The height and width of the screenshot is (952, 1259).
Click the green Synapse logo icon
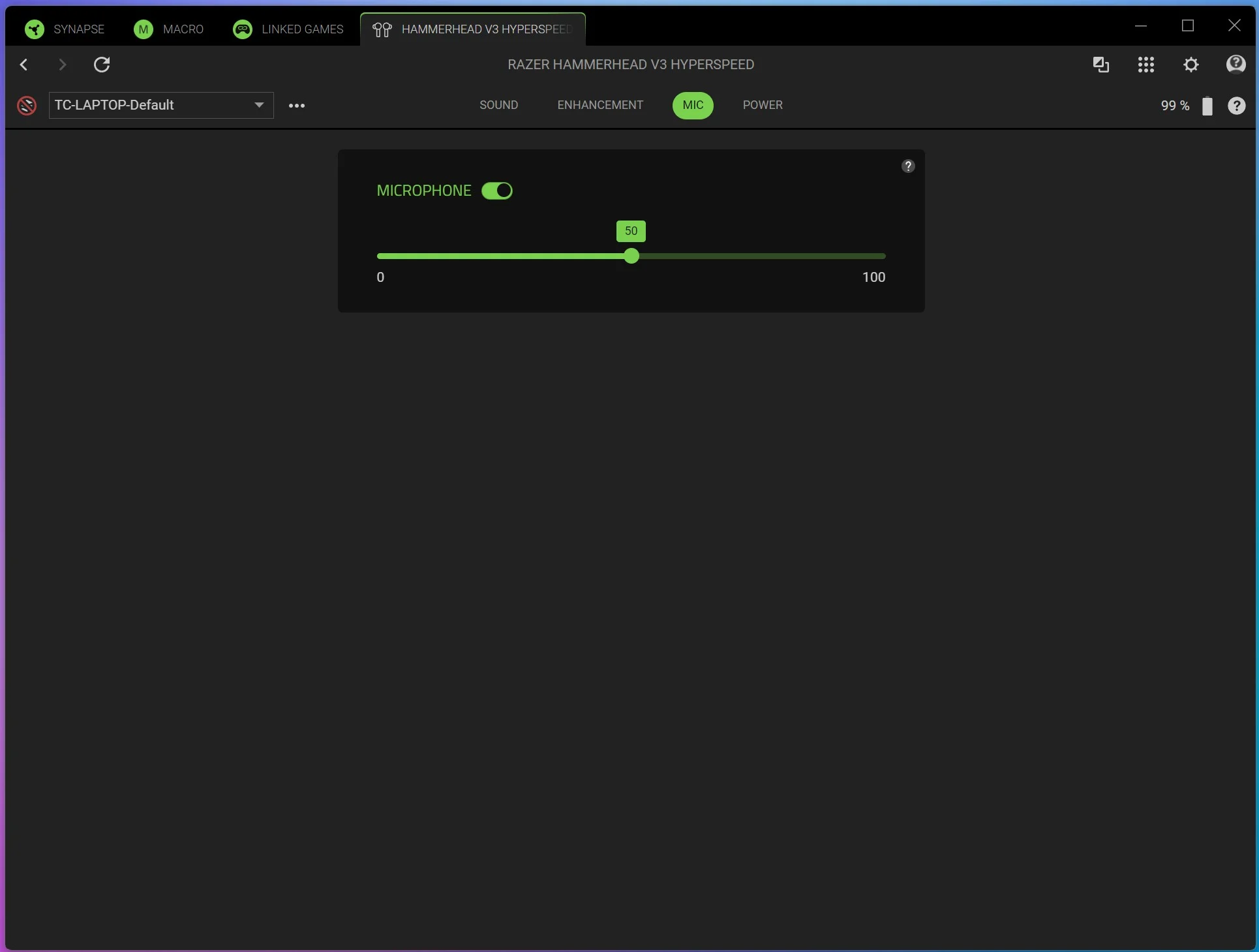34,29
